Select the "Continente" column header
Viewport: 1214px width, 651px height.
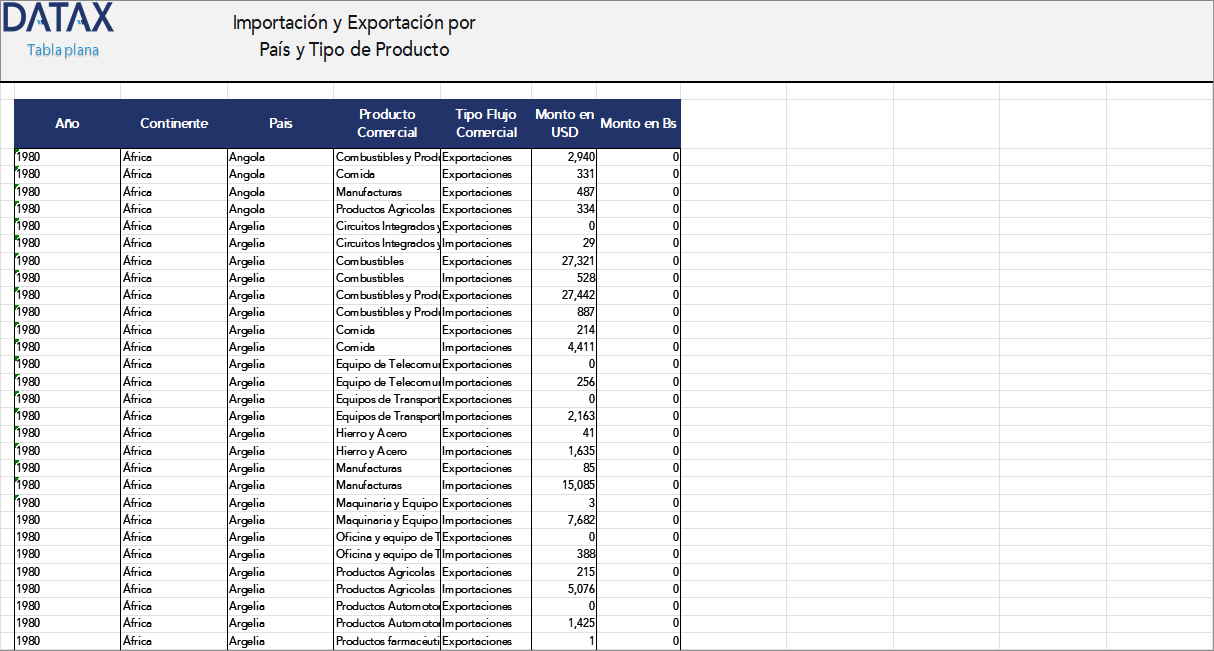(174, 123)
